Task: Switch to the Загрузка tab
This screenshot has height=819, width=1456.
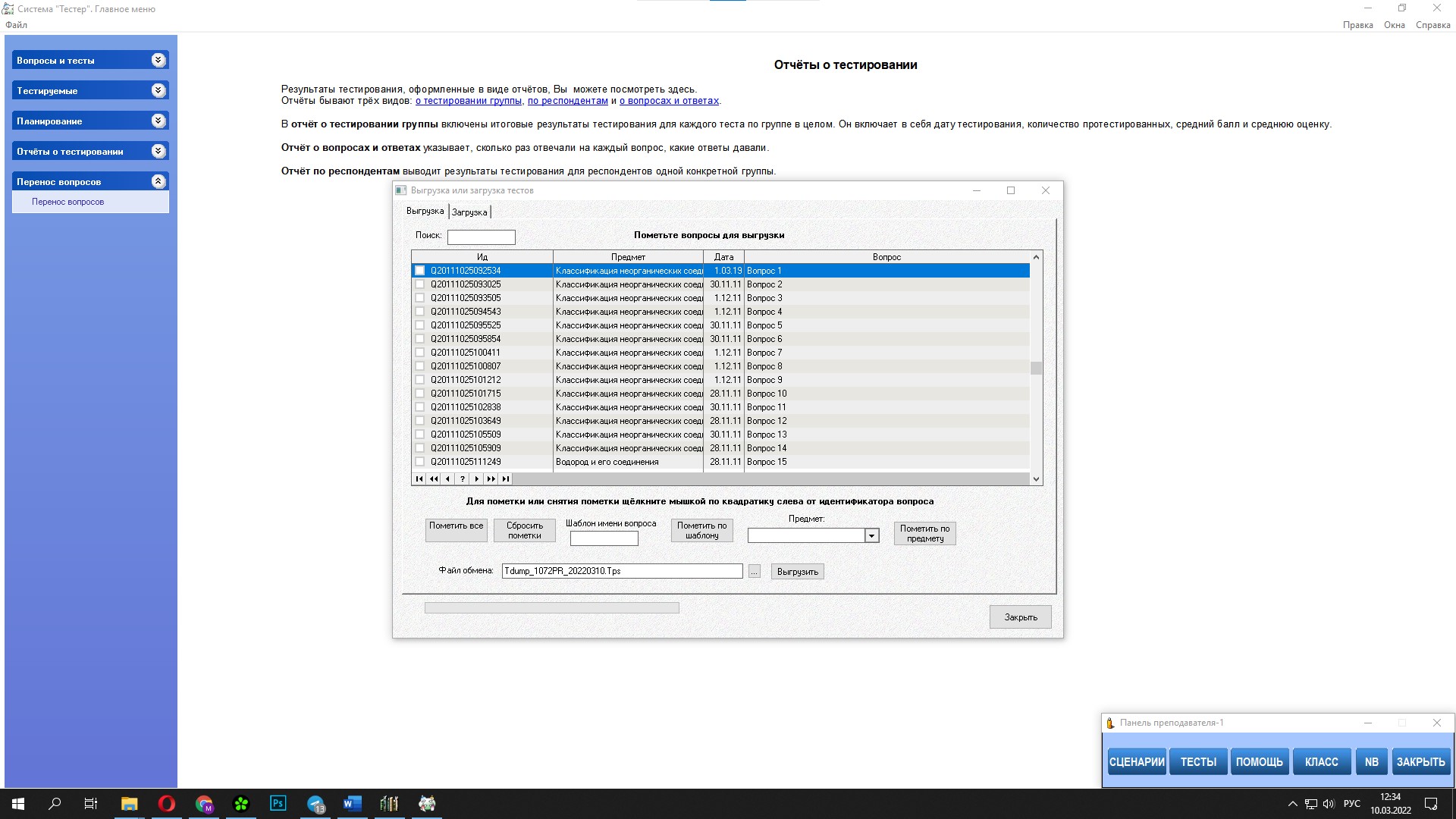Action: coord(469,212)
